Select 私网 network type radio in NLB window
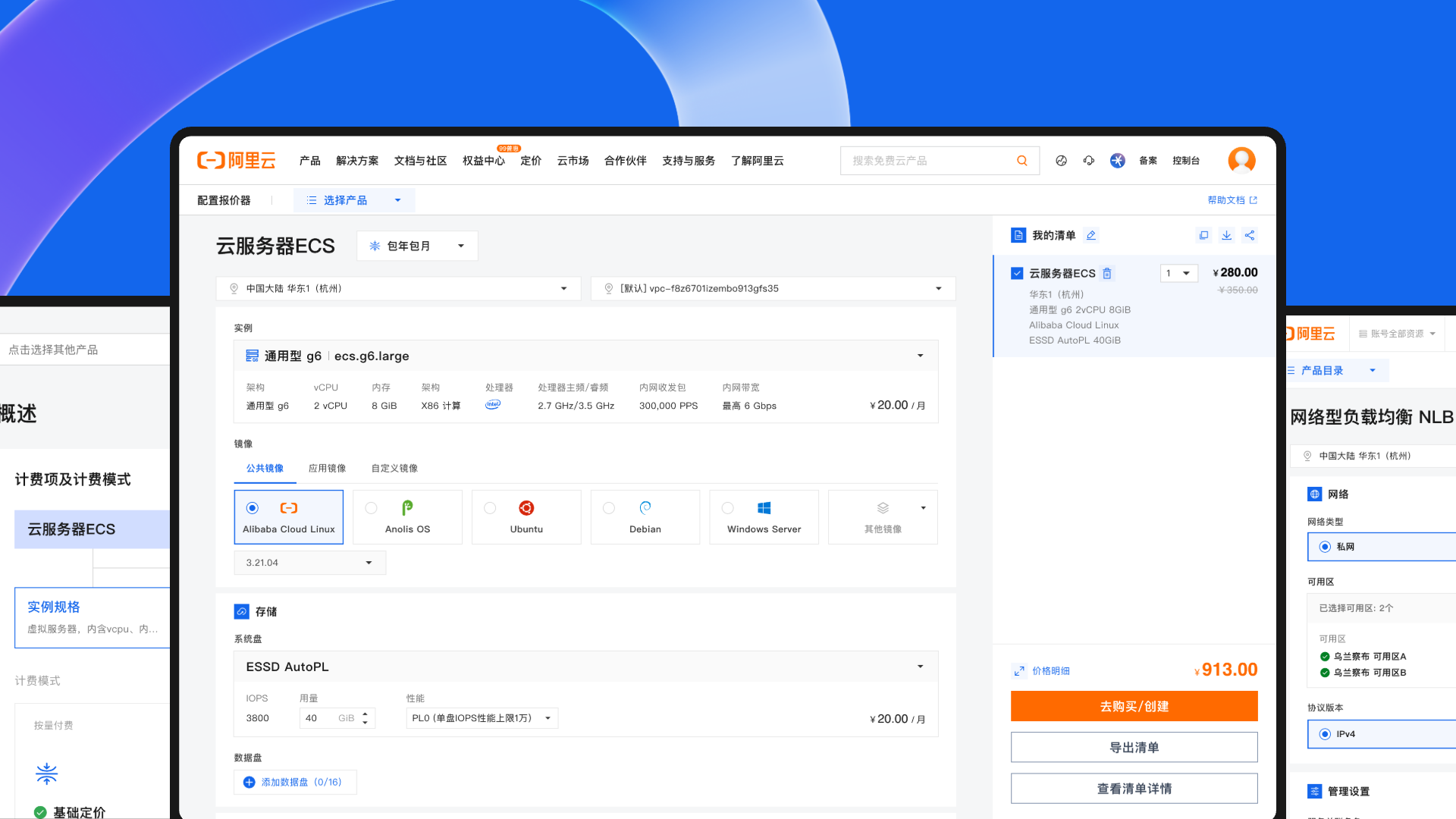The height and width of the screenshot is (819, 1456). click(1325, 547)
